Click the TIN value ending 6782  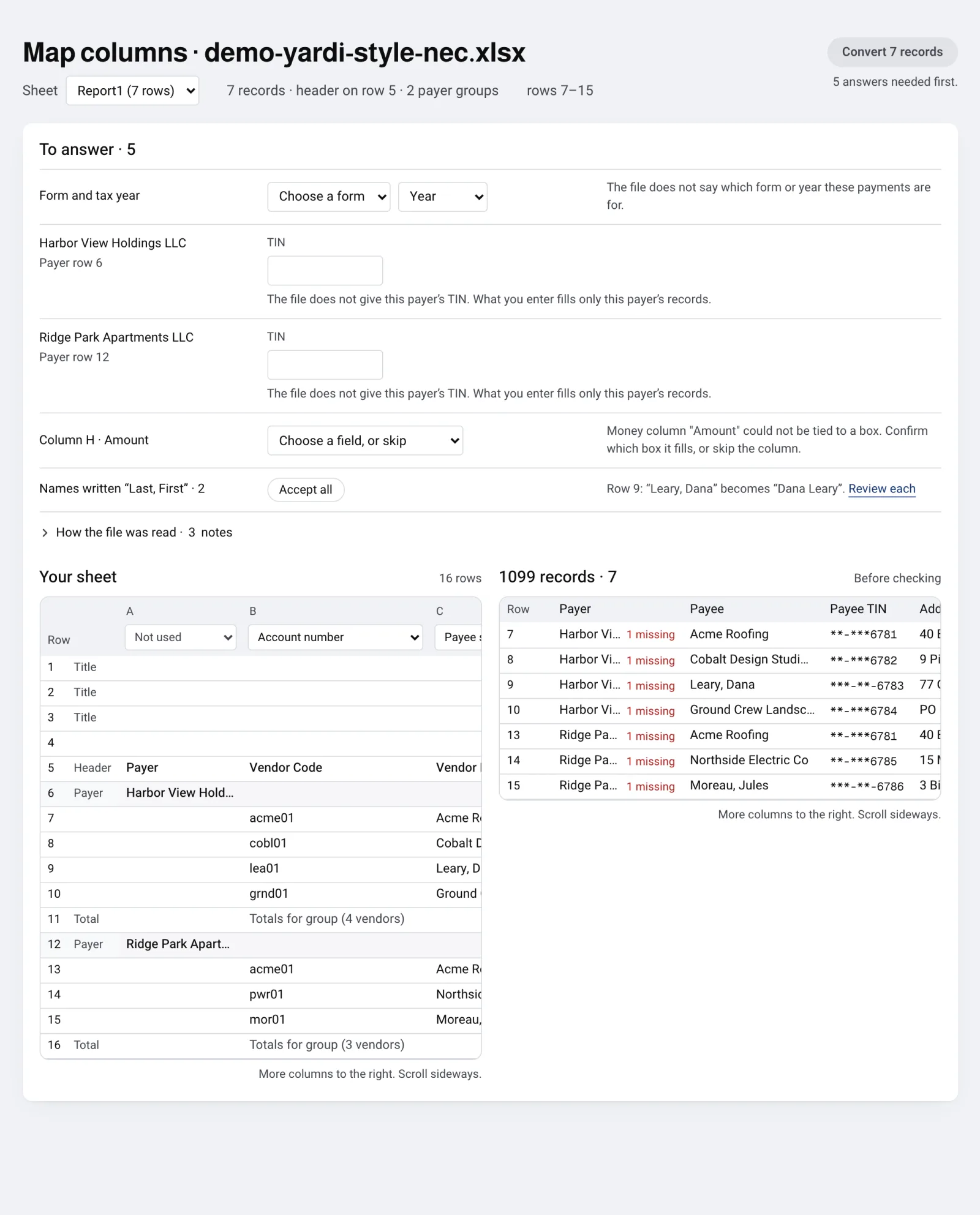coord(864,660)
